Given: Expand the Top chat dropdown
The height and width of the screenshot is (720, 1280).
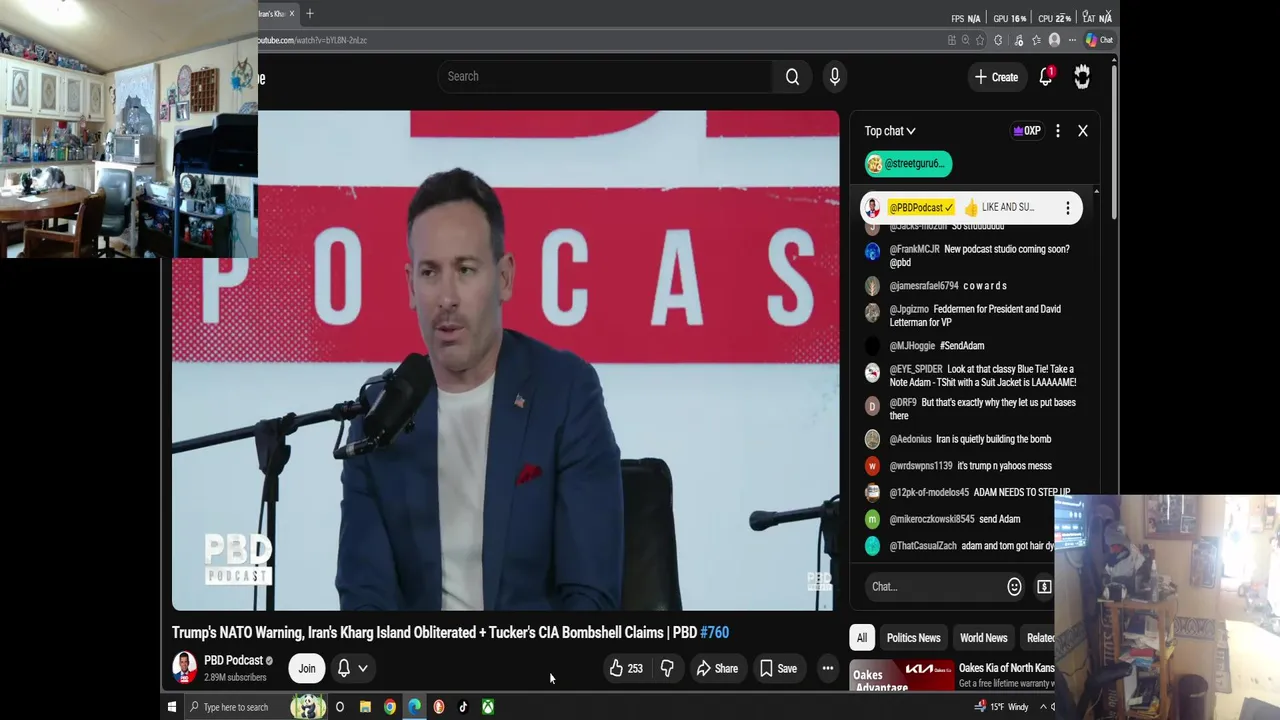Looking at the screenshot, I should pyautogui.click(x=890, y=131).
